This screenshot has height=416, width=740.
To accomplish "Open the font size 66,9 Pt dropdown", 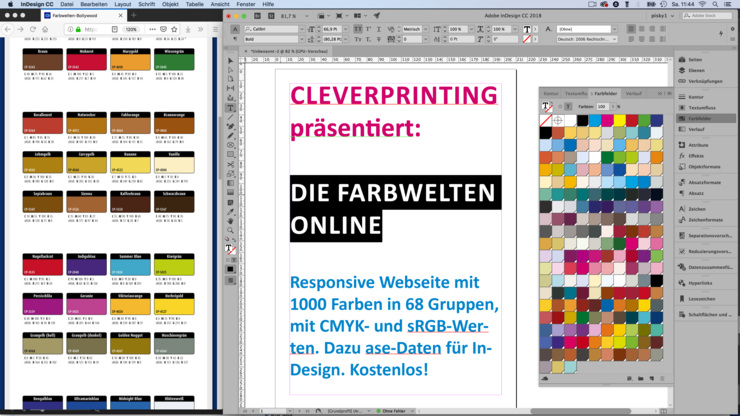I will pyautogui.click(x=346, y=29).
